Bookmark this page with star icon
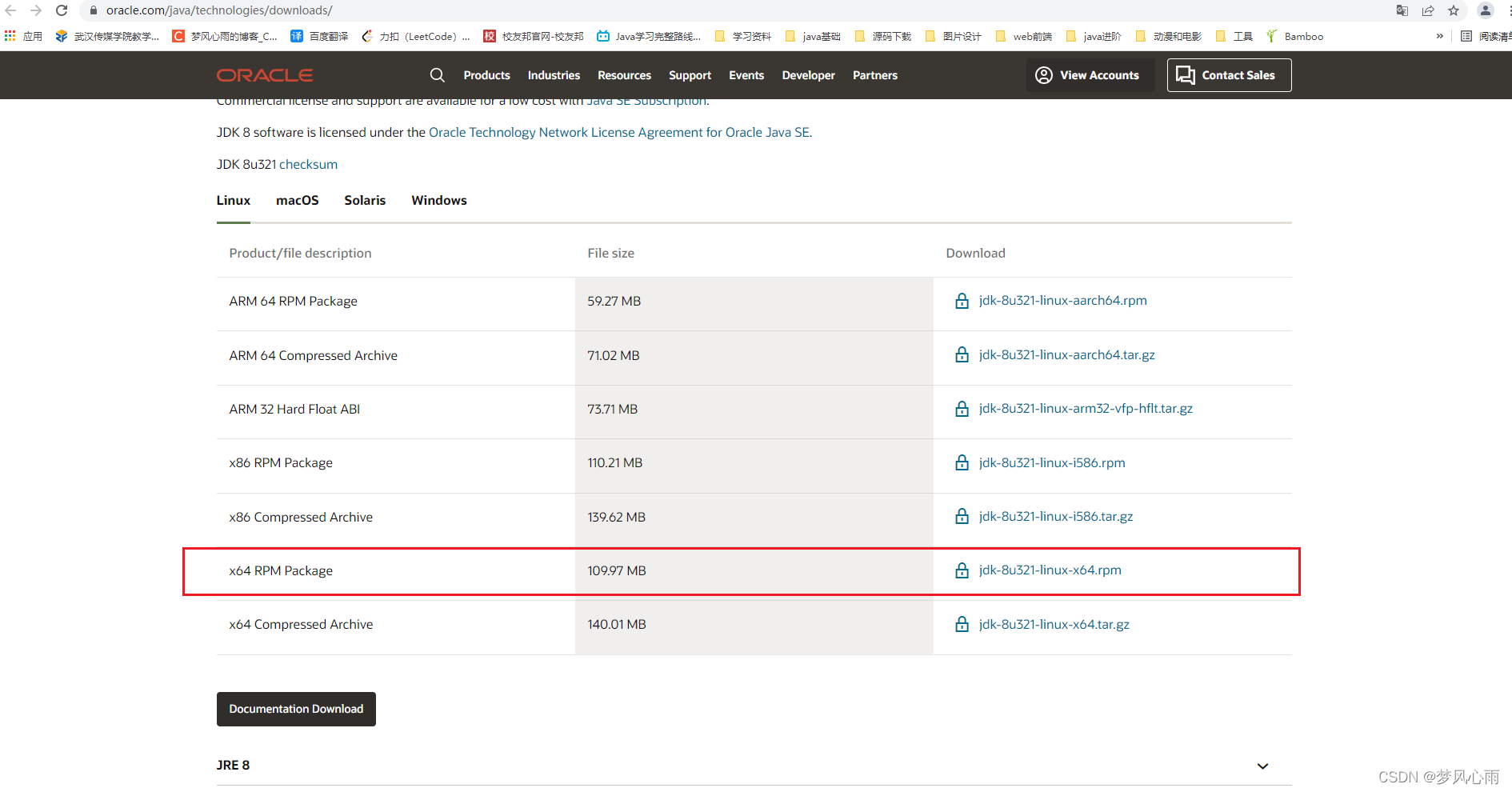Screen dimensions: 1512x792 click(x=1454, y=10)
